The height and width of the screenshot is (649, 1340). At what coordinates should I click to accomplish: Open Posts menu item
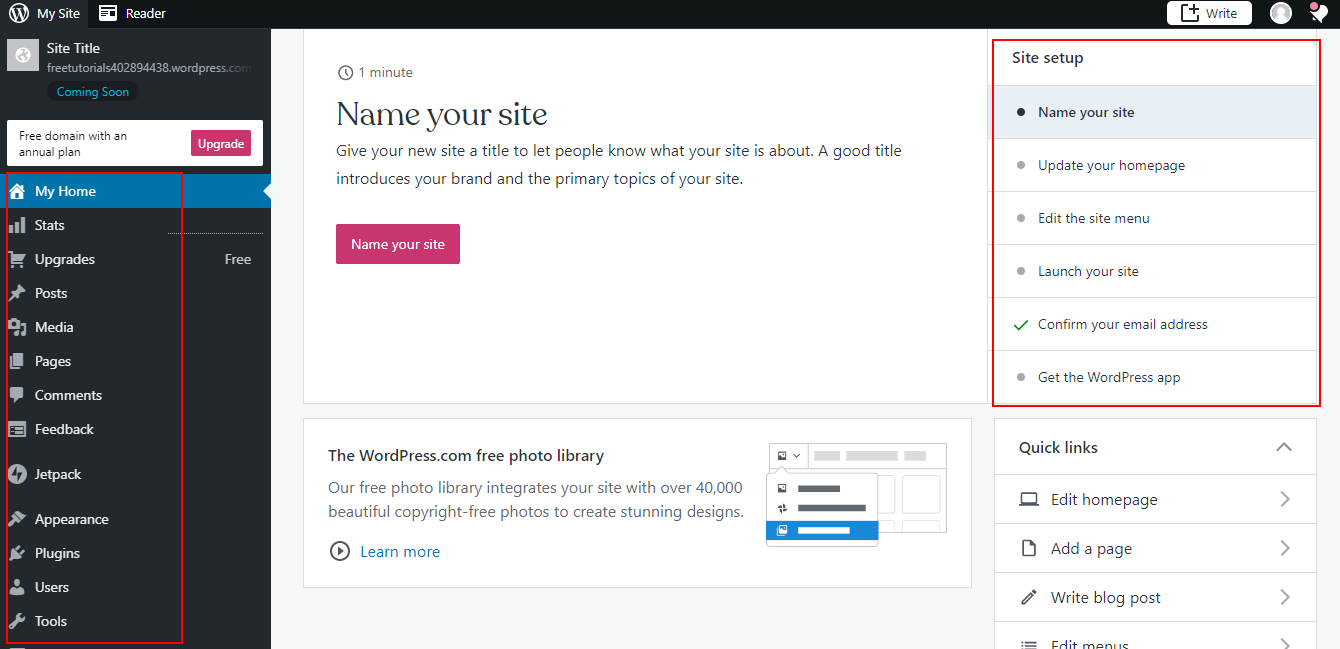point(135,293)
